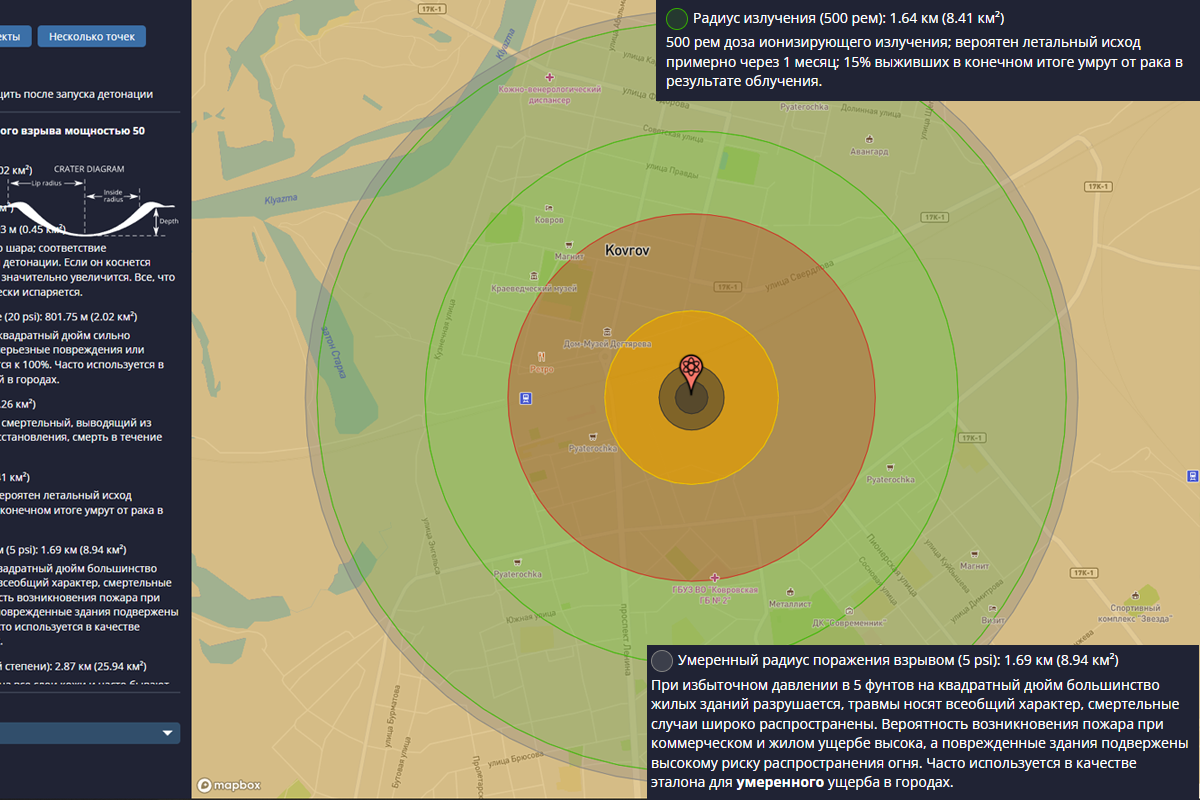Select the Спортивный комплекс Звезда icon
The height and width of the screenshot is (800, 1200).
pyautogui.click(x=1134, y=594)
